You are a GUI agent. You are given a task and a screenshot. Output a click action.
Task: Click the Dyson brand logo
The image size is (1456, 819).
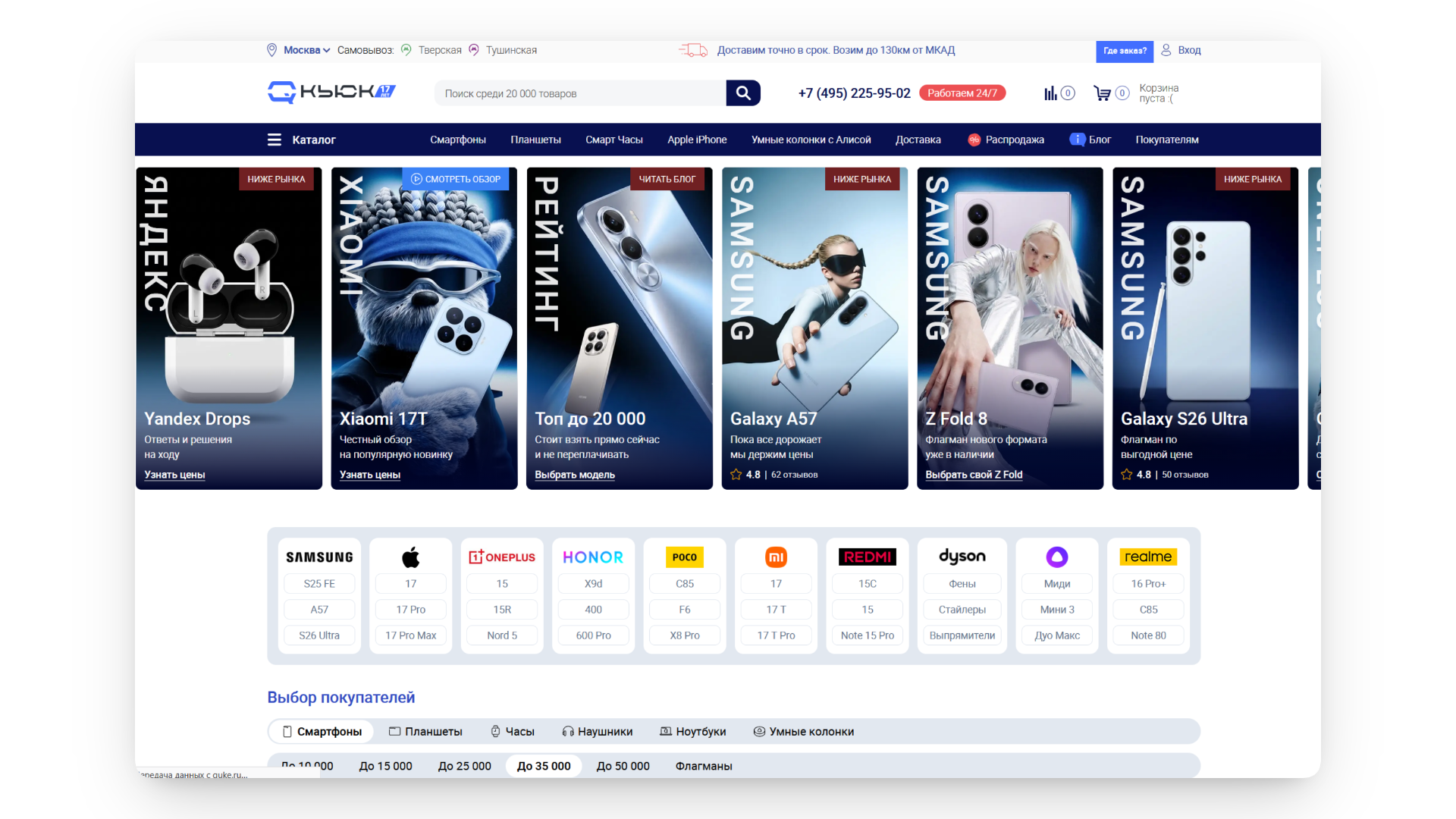pyautogui.click(x=962, y=557)
